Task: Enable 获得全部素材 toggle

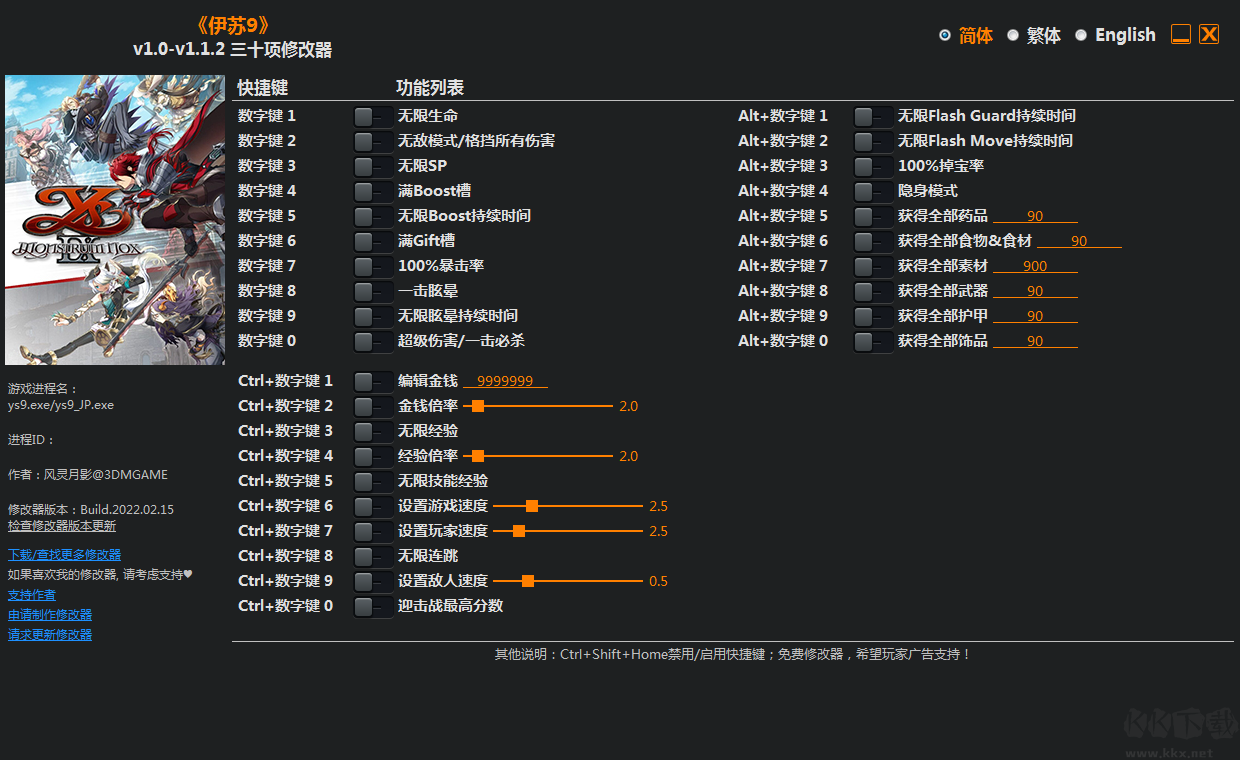Action: pos(873,267)
